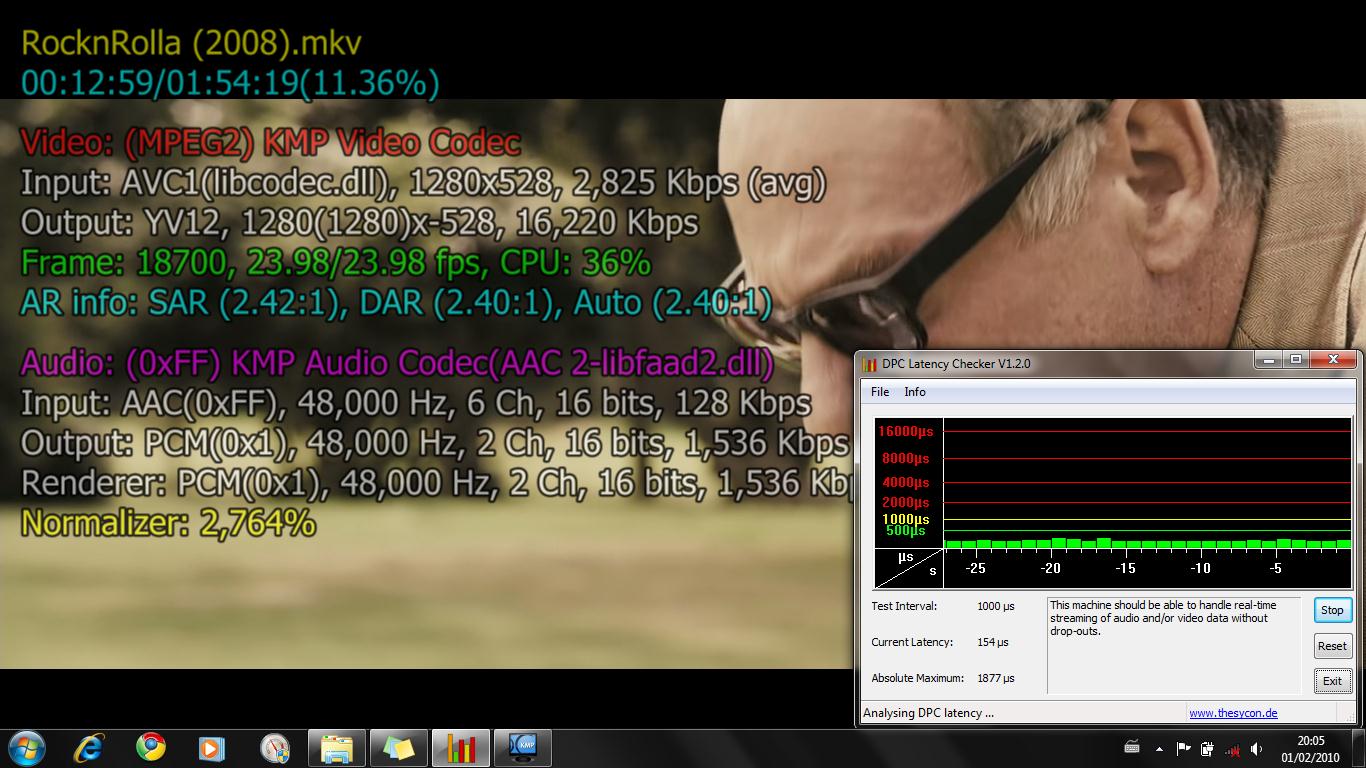Image resolution: width=1366 pixels, height=768 pixels.
Task: Click the machine capability message text box
Action: (1174, 645)
